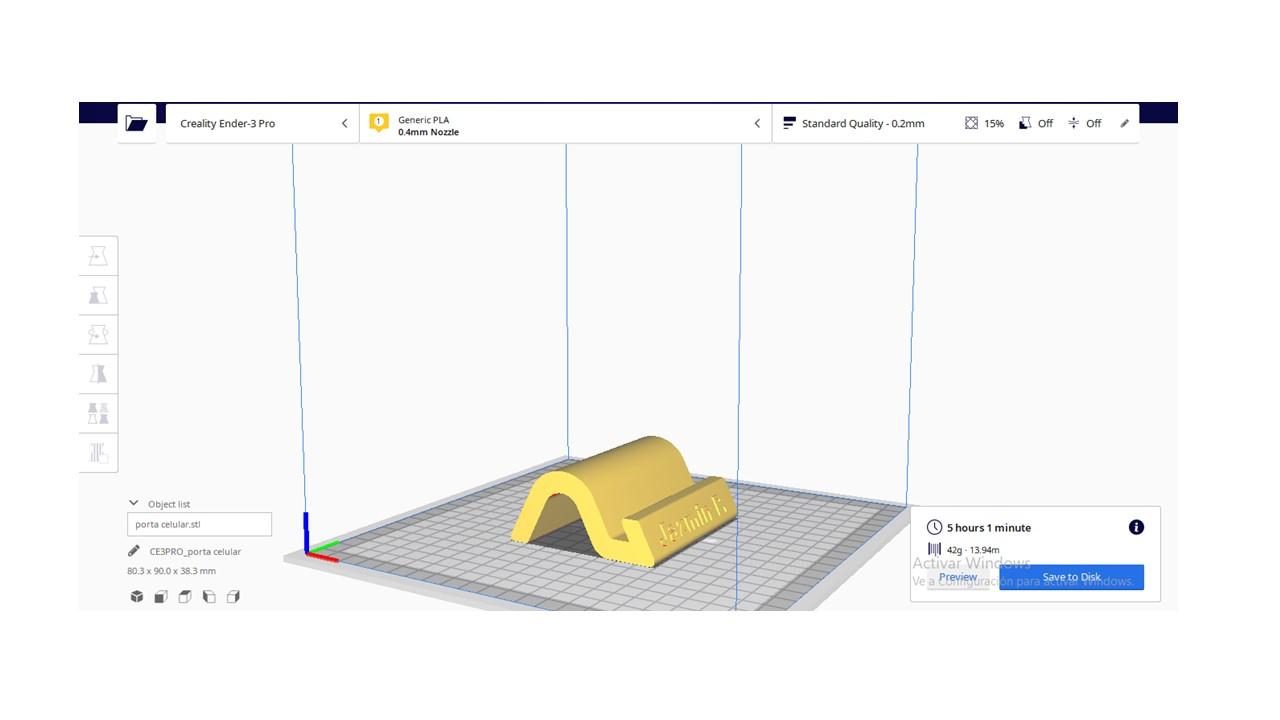Select the Support Blocker tool
Image resolution: width=1280 pixels, height=720 pixels.
[98, 453]
